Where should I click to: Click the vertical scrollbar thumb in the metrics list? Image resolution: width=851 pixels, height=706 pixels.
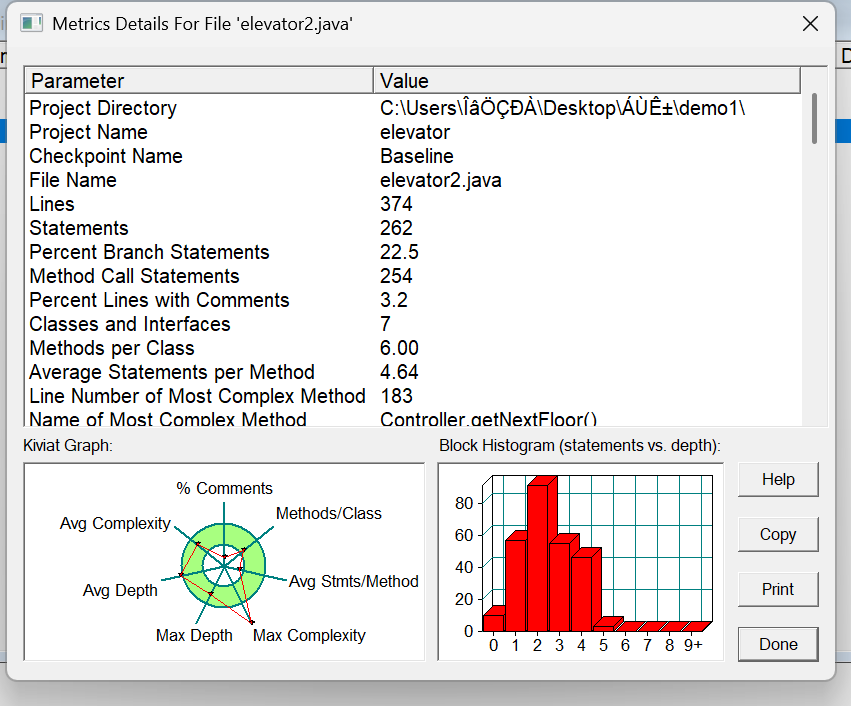coord(814,118)
